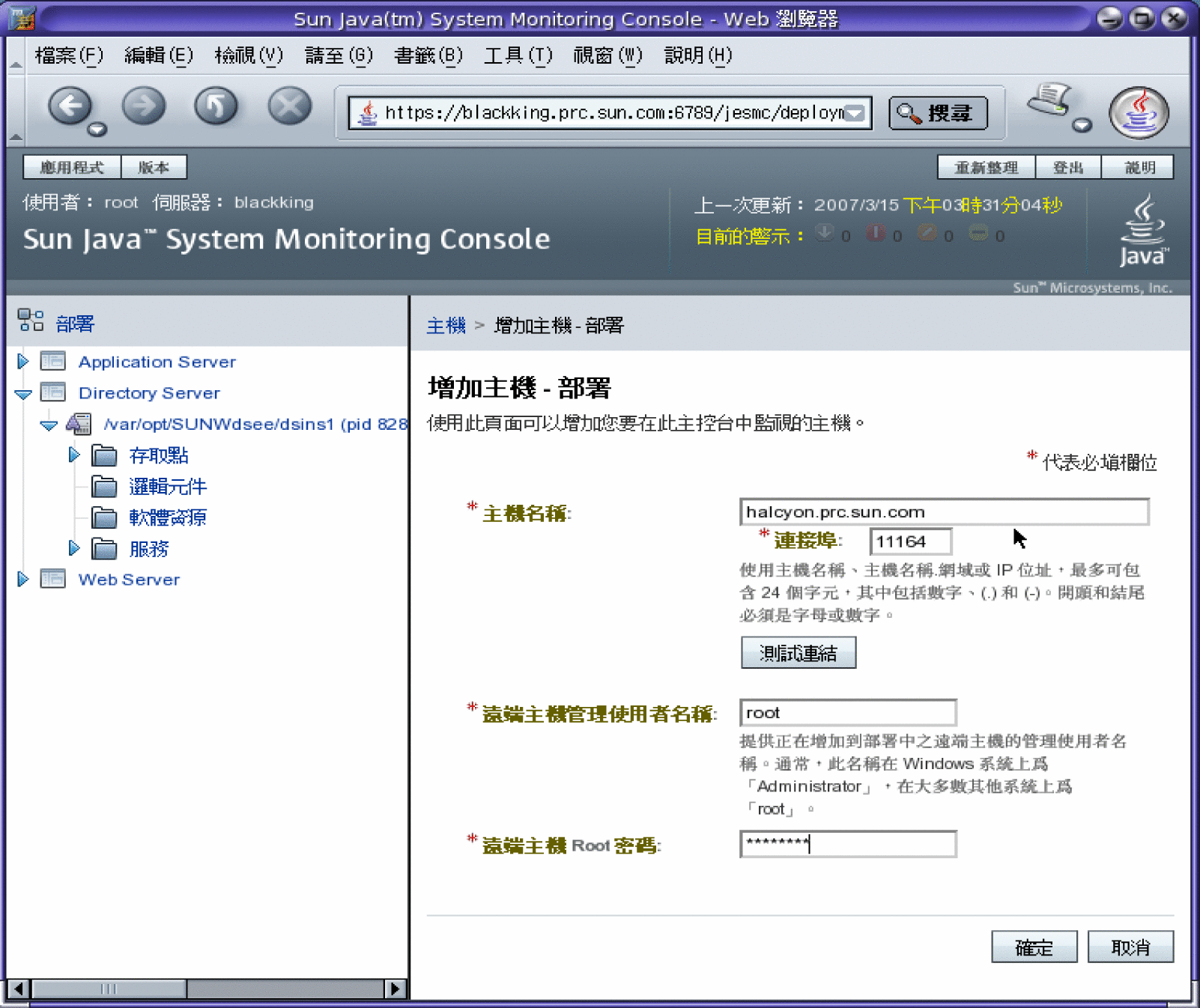This screenshot has height=1008, width=1200.
Task: Click the Root 密碼 password field
Action: 848,844
